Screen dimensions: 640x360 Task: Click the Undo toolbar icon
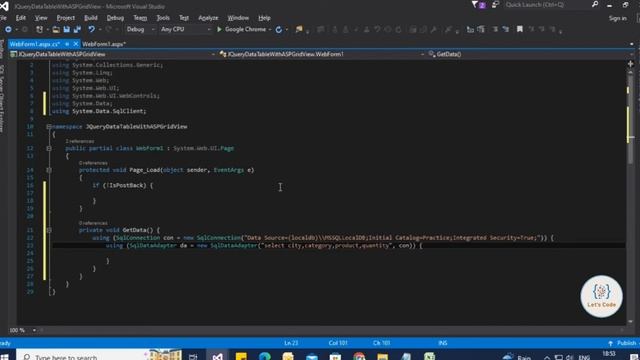pos(91,29)
